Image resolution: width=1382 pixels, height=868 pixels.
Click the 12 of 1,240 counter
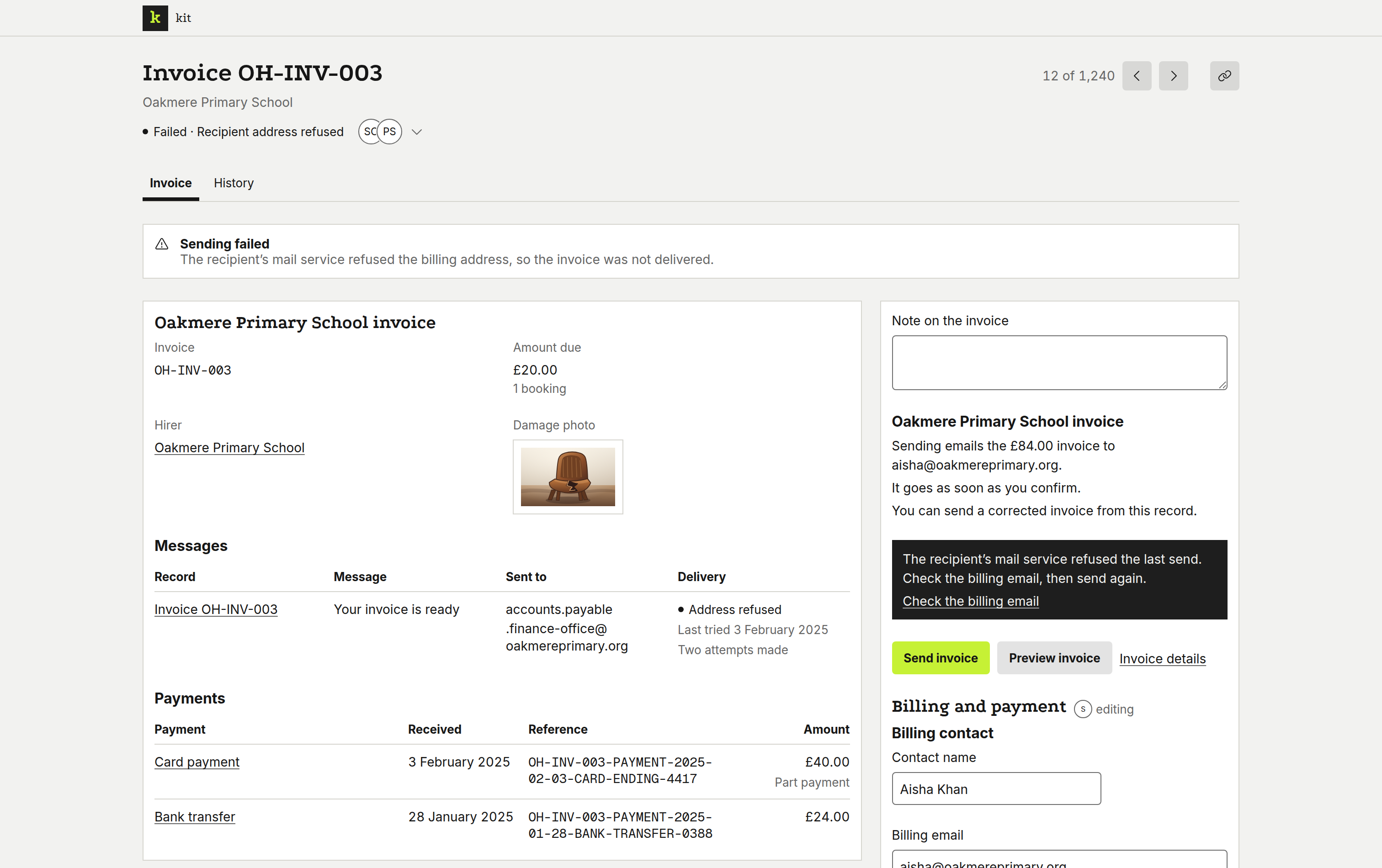[1079, 76]
